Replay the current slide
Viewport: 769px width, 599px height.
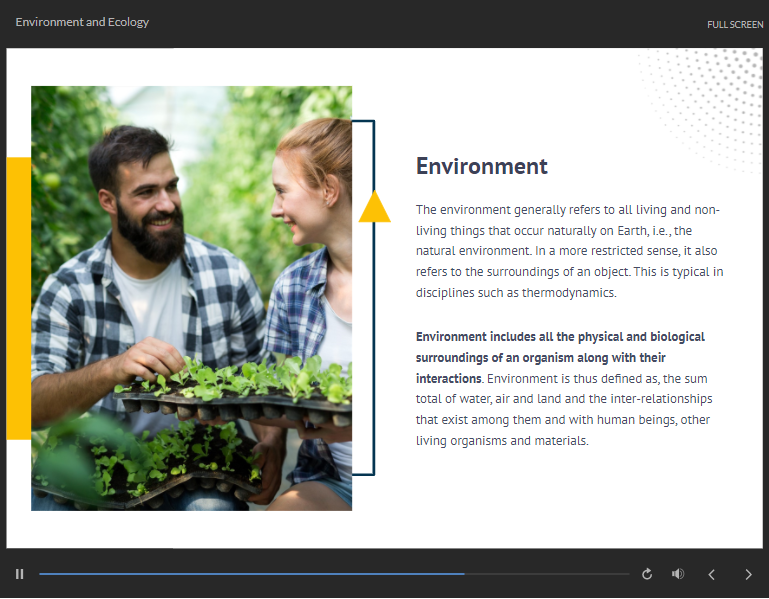click(647, 574)
